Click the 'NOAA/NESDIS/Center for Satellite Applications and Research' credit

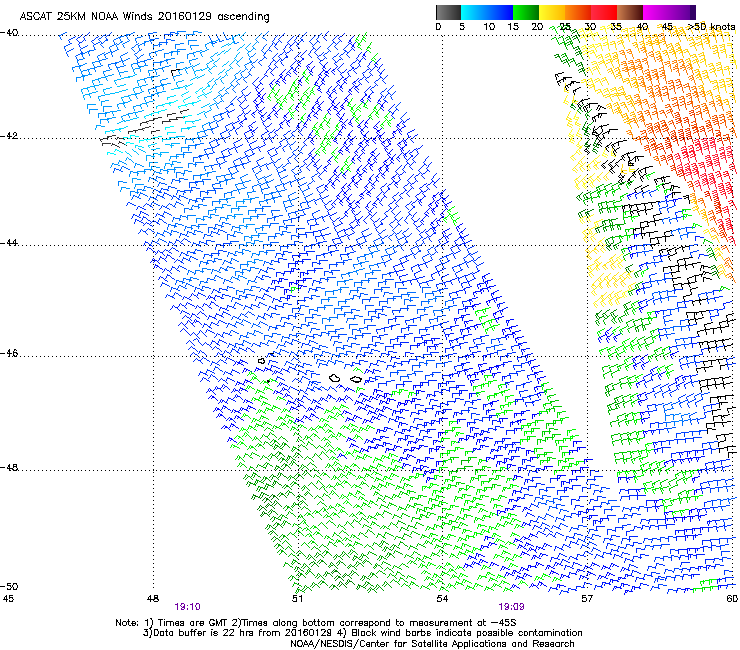pos(432,644)
